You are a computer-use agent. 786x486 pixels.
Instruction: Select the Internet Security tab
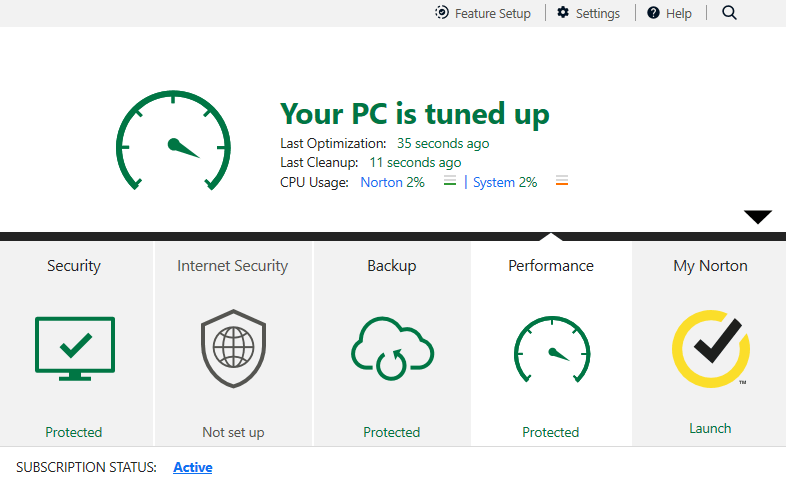[x=233, y=344]
